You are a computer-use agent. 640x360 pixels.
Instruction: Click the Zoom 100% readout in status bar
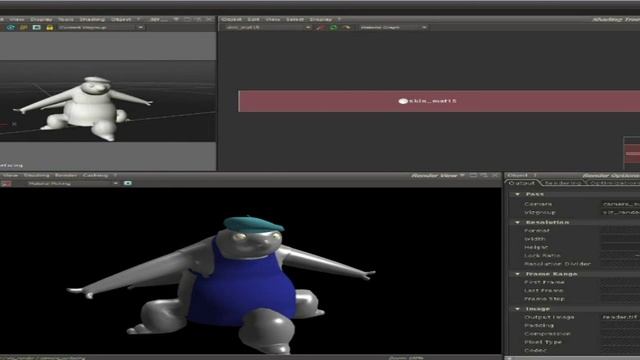point(406,358)
